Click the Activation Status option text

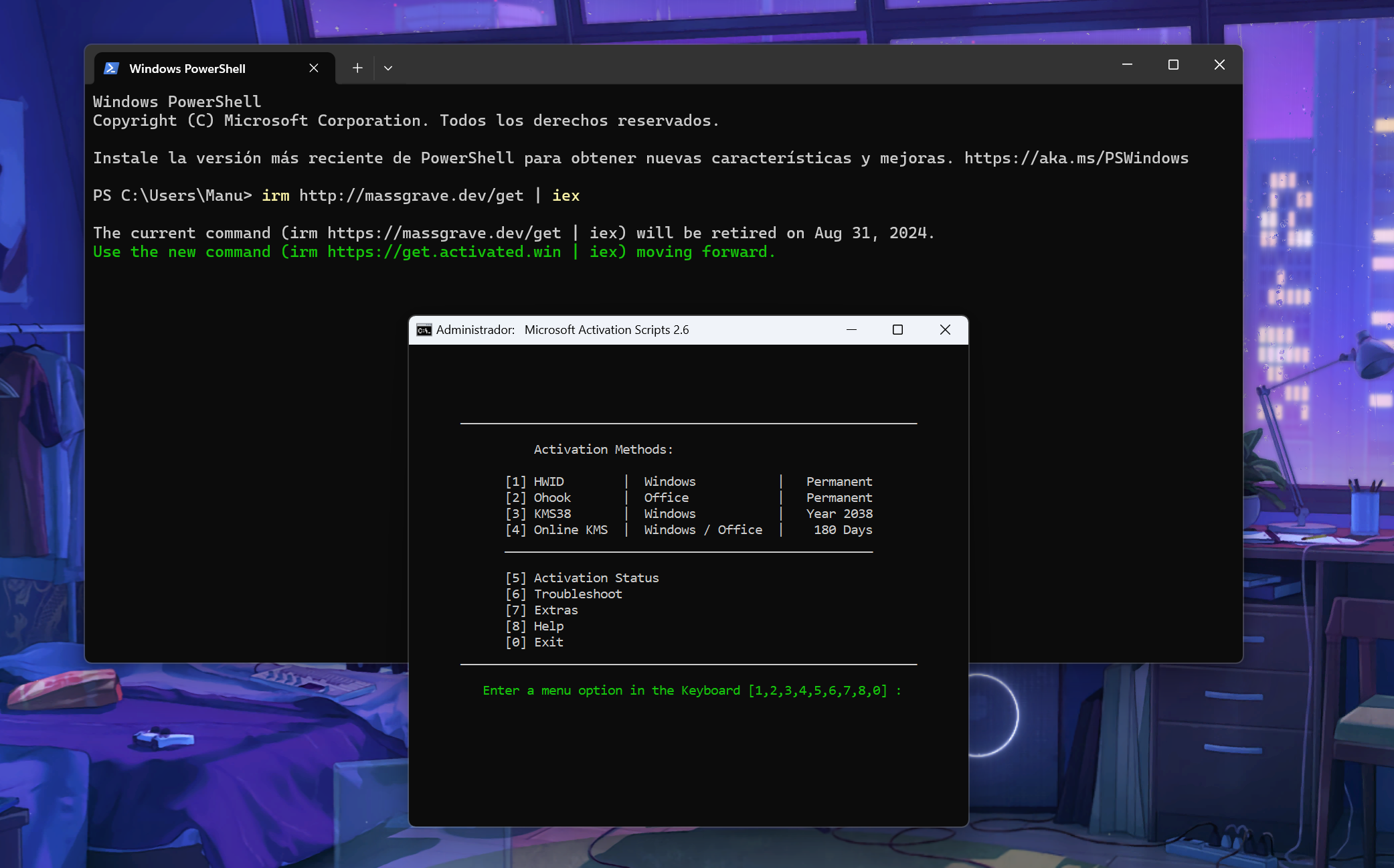pos(596,578)
